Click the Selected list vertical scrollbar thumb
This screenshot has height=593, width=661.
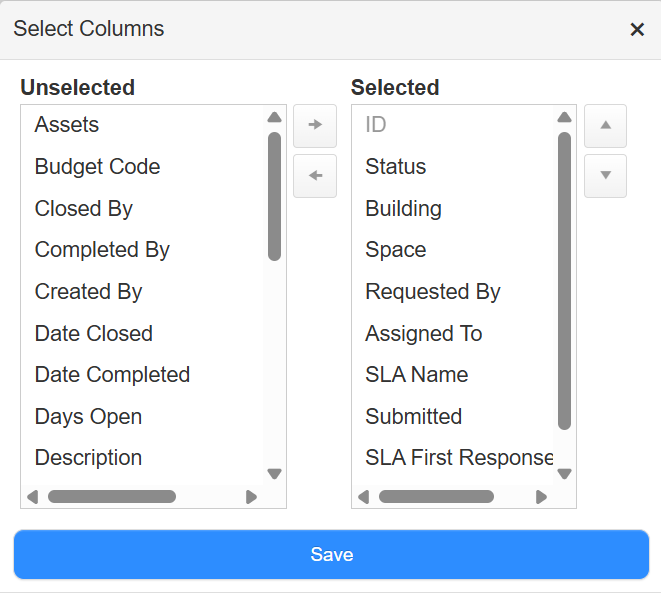coord(564,280)
